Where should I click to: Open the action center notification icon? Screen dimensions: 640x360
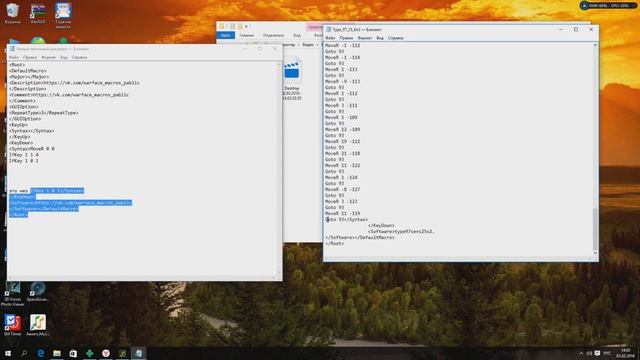coord(597,353)
